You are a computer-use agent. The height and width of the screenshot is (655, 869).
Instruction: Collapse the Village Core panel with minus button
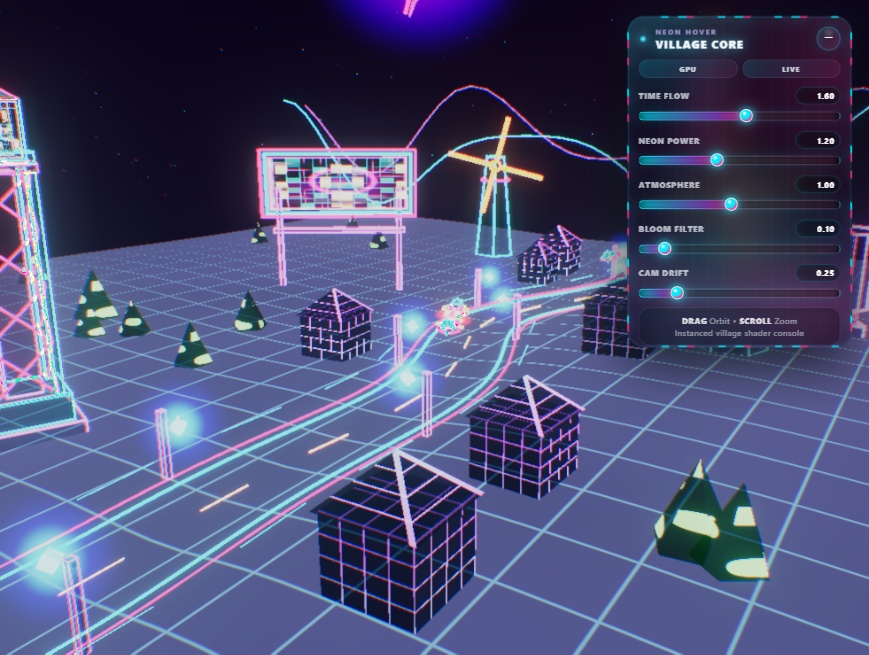click(x=828, y=38)
